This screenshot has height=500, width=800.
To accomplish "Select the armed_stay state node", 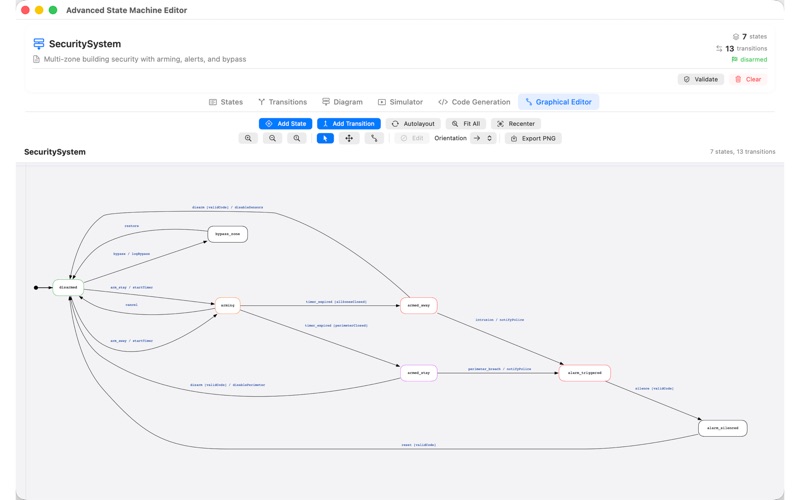I will click(418, 373).
